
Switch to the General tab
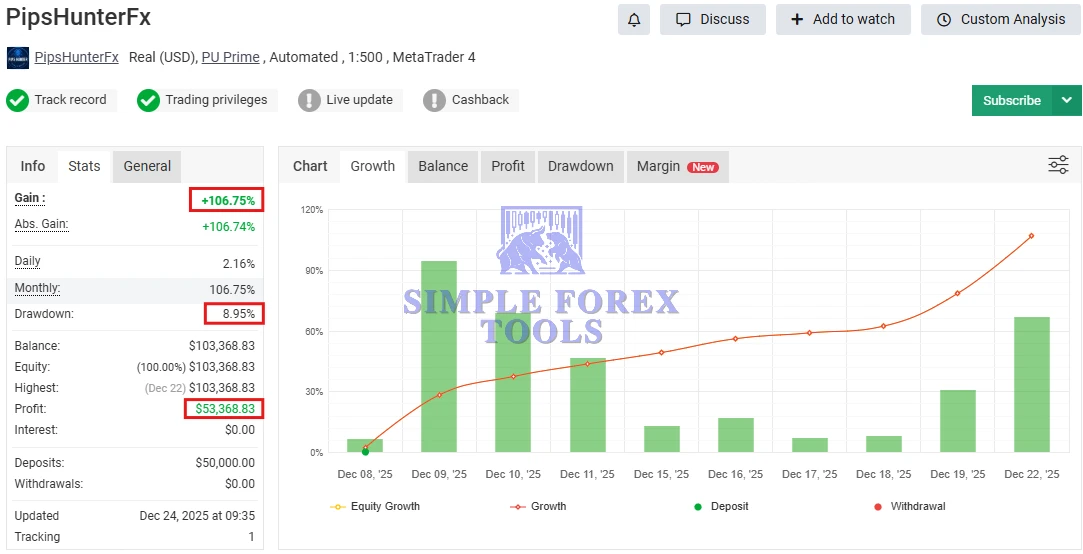pyautogui.click(x=147, y=166)
